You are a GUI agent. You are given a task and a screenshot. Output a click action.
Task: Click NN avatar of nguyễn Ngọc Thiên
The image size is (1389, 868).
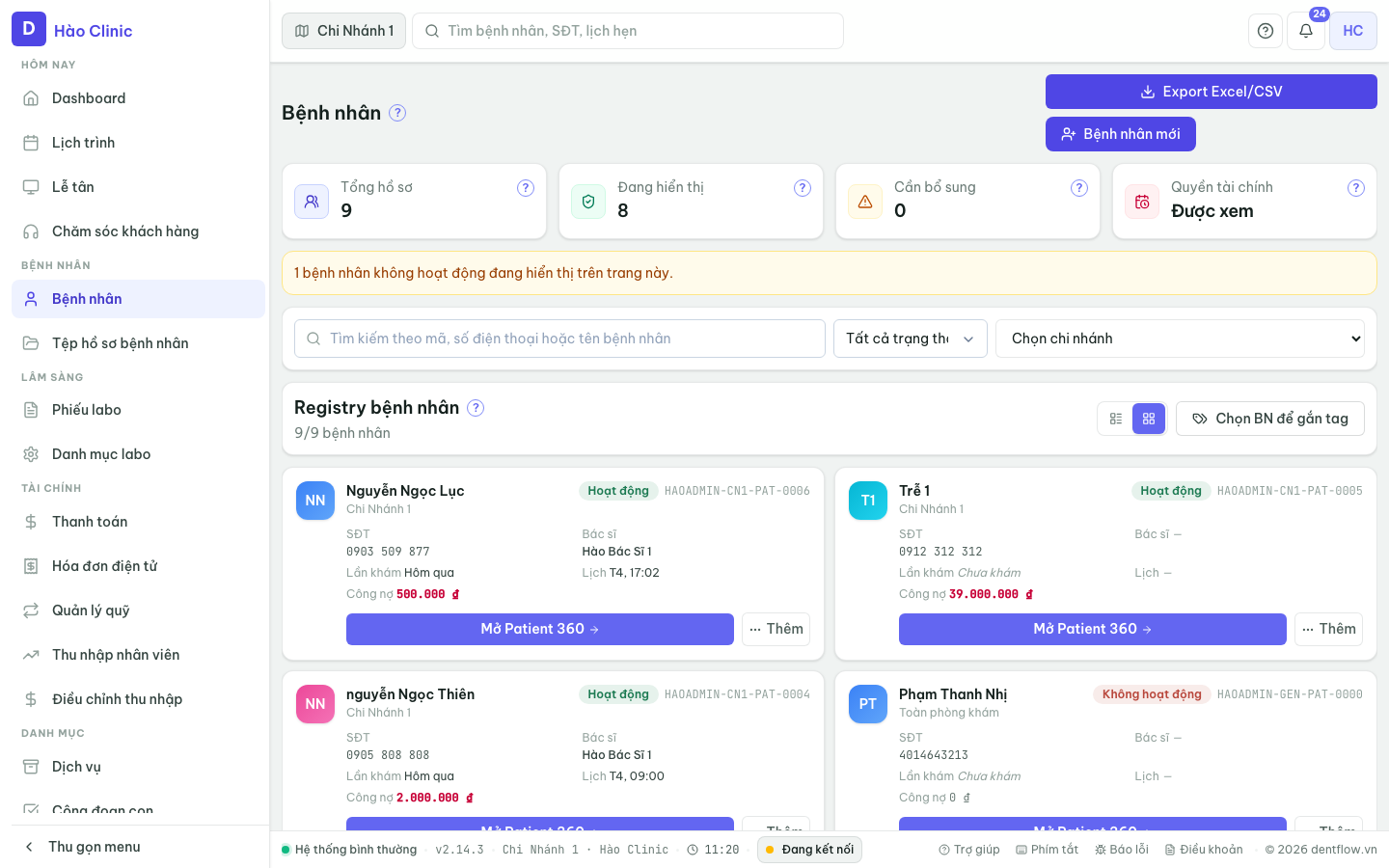tap(315, 704)
